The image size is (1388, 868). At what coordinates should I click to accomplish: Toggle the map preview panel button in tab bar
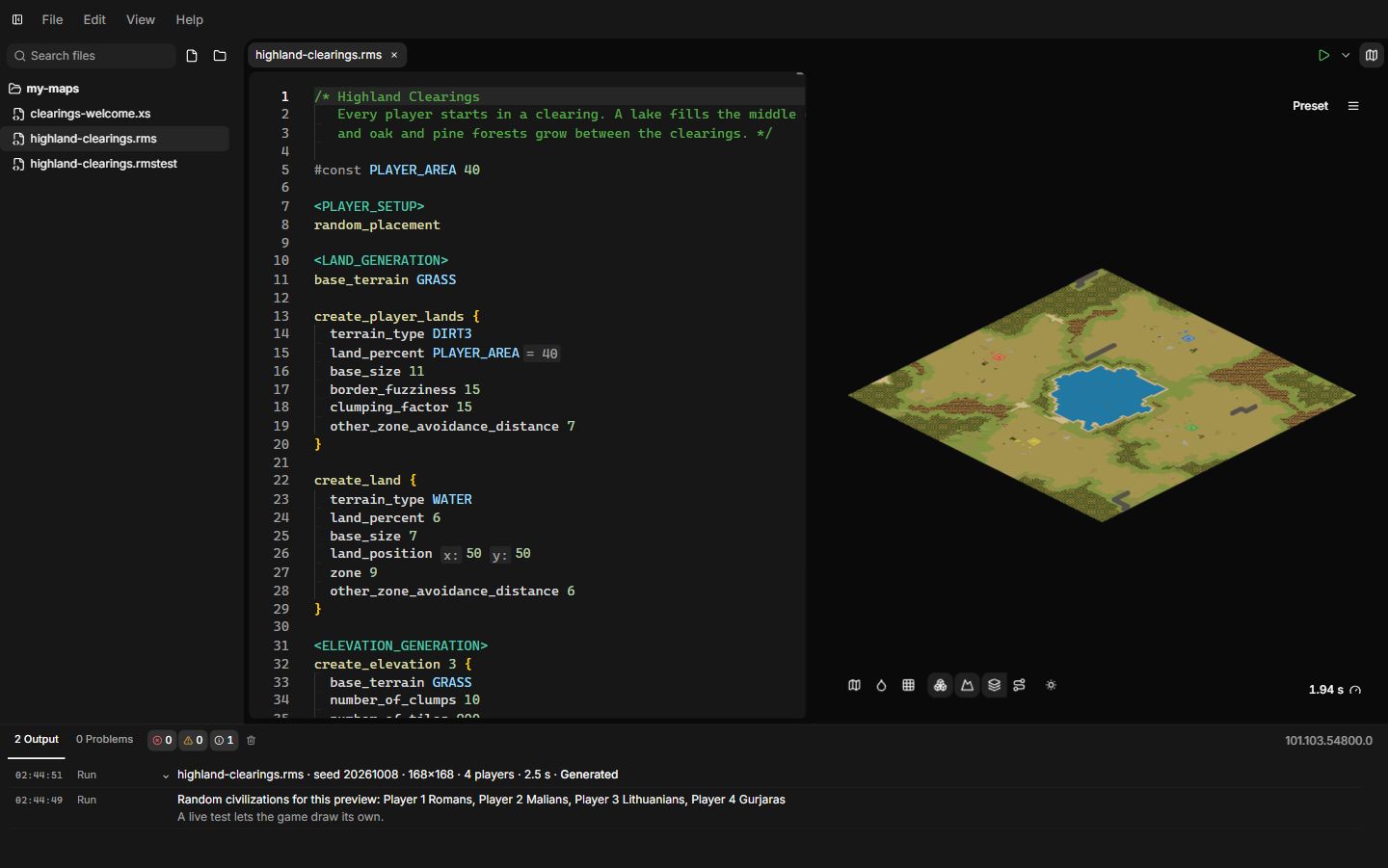click(1372, 56)
